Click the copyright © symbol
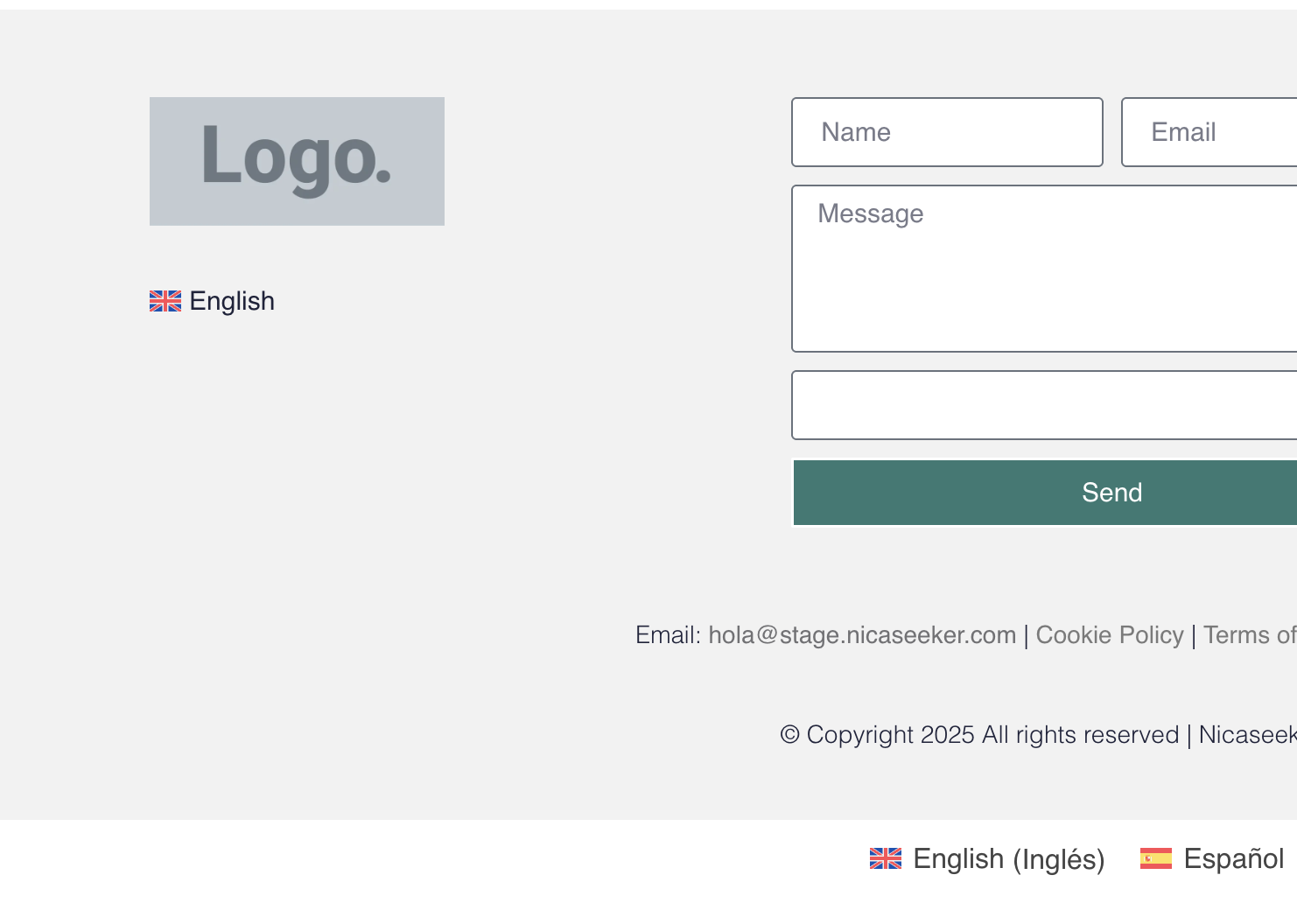This screenshot has width=1297, height=924. [789, 735]
